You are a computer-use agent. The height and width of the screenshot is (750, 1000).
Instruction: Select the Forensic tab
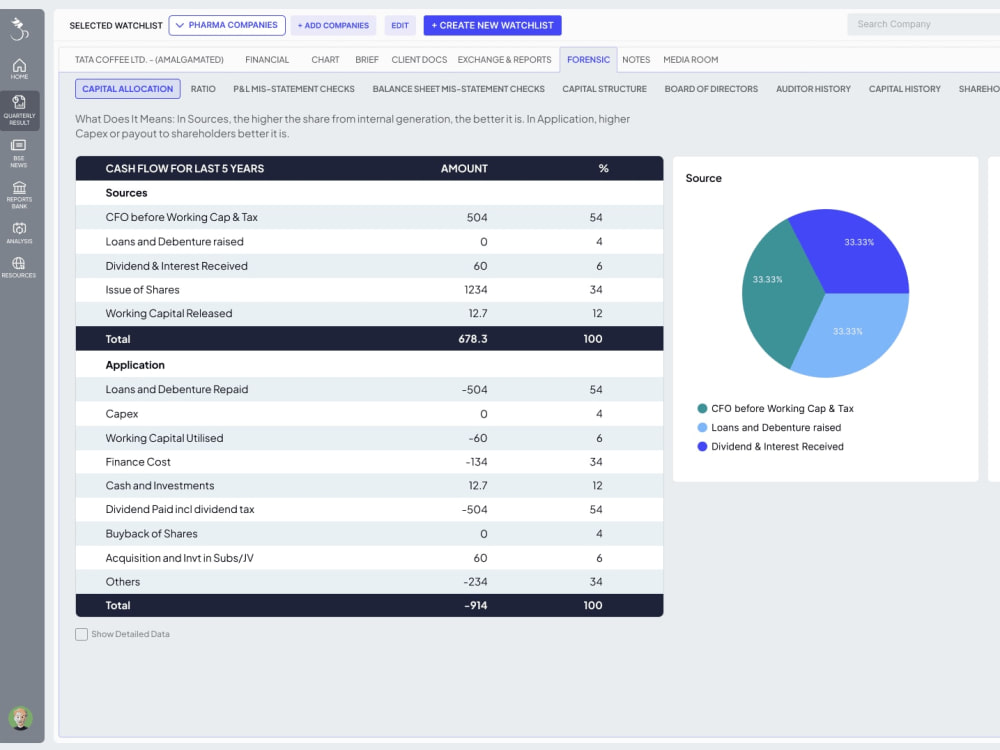(x=588, y=59)
